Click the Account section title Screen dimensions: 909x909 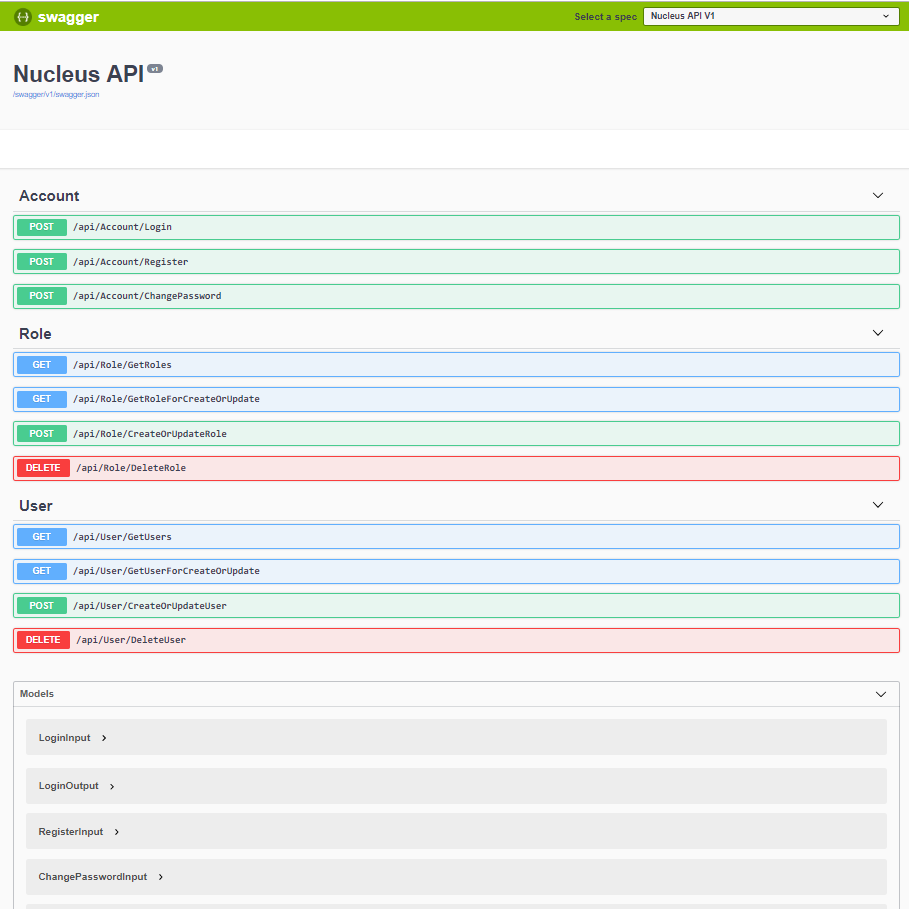click(x=49, y=196)
